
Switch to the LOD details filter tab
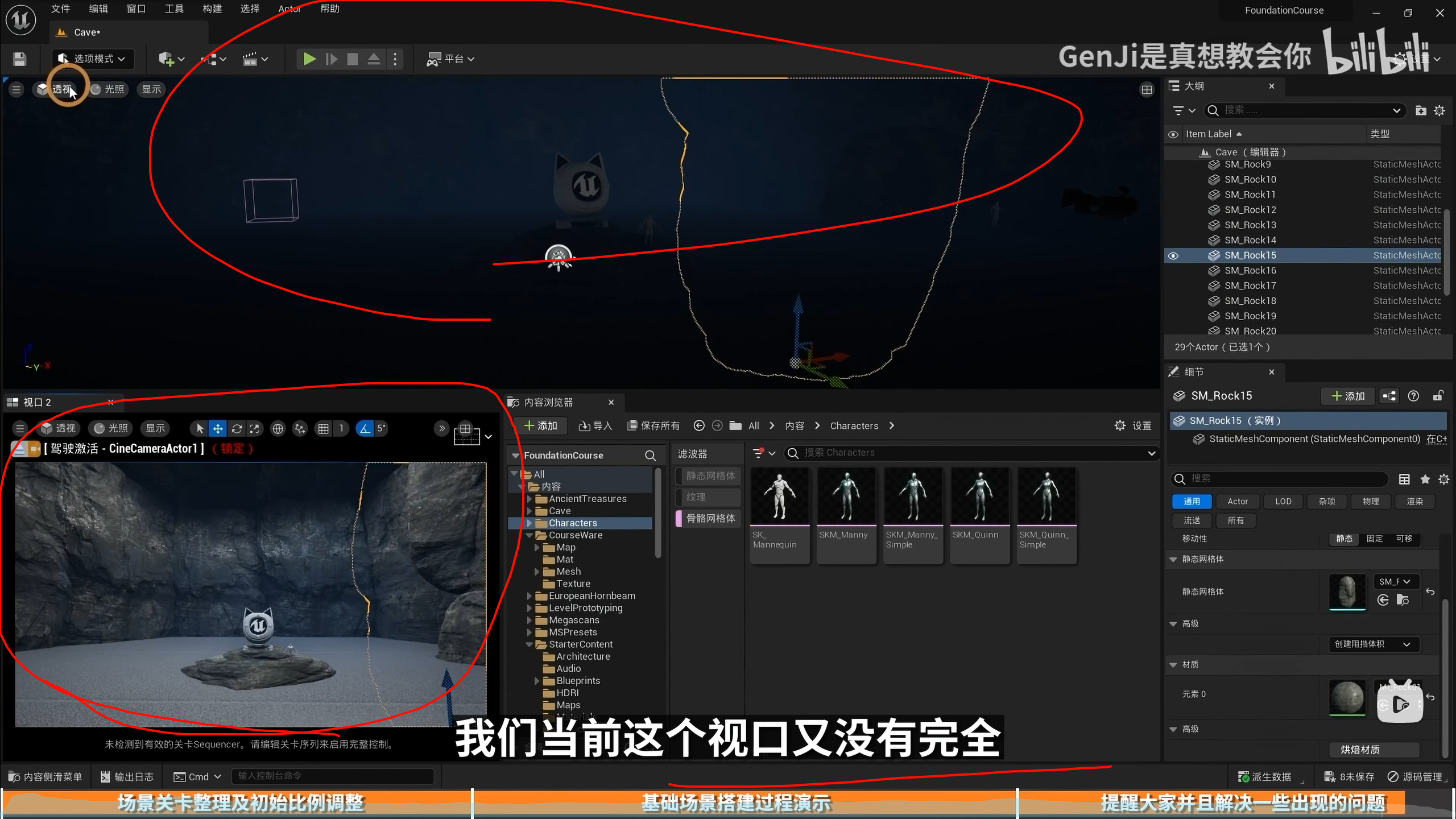tap(1283, 501)
